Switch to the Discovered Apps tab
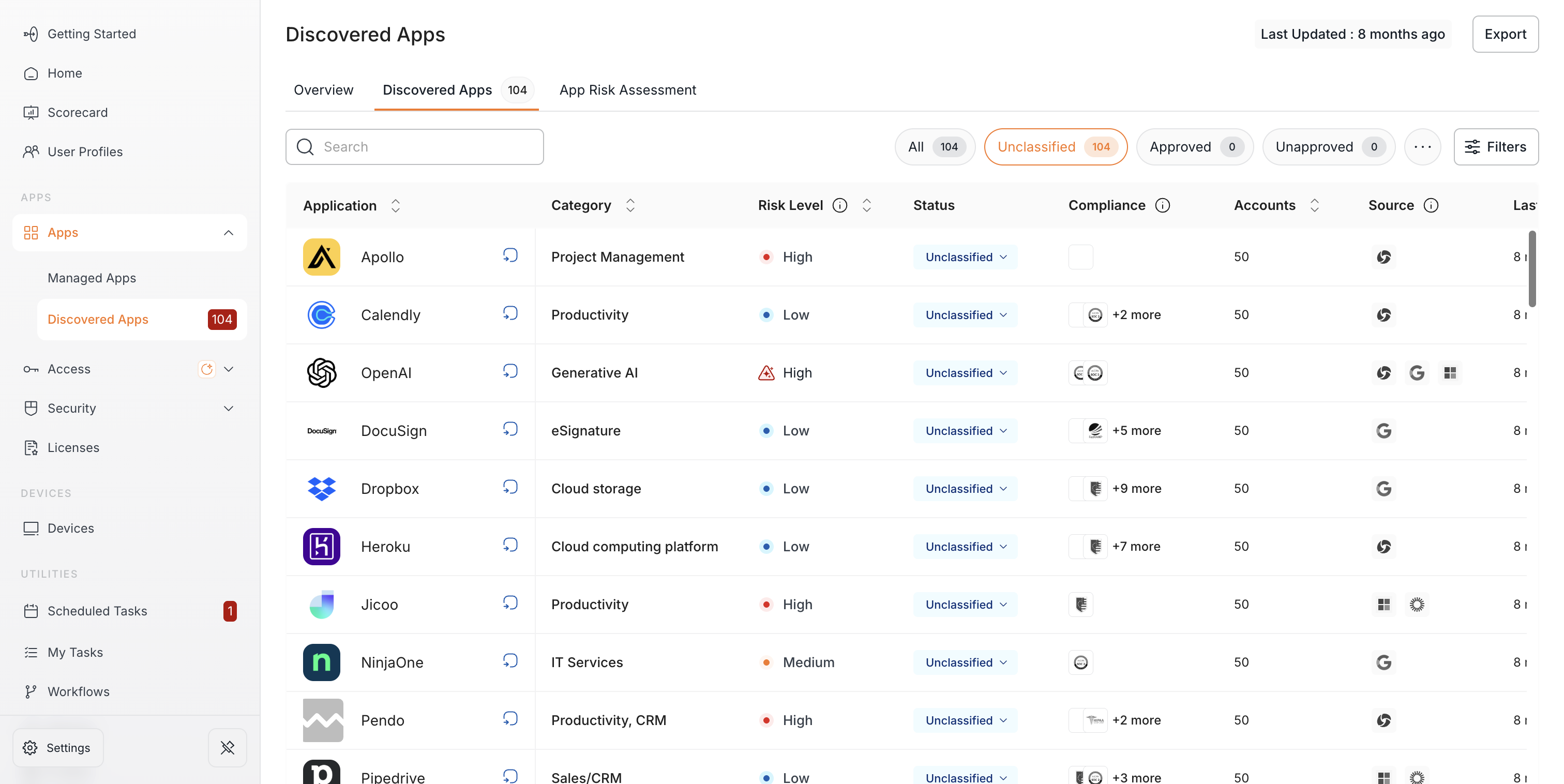The height and width of the screenshot is (784, 1564). (457, 90)
